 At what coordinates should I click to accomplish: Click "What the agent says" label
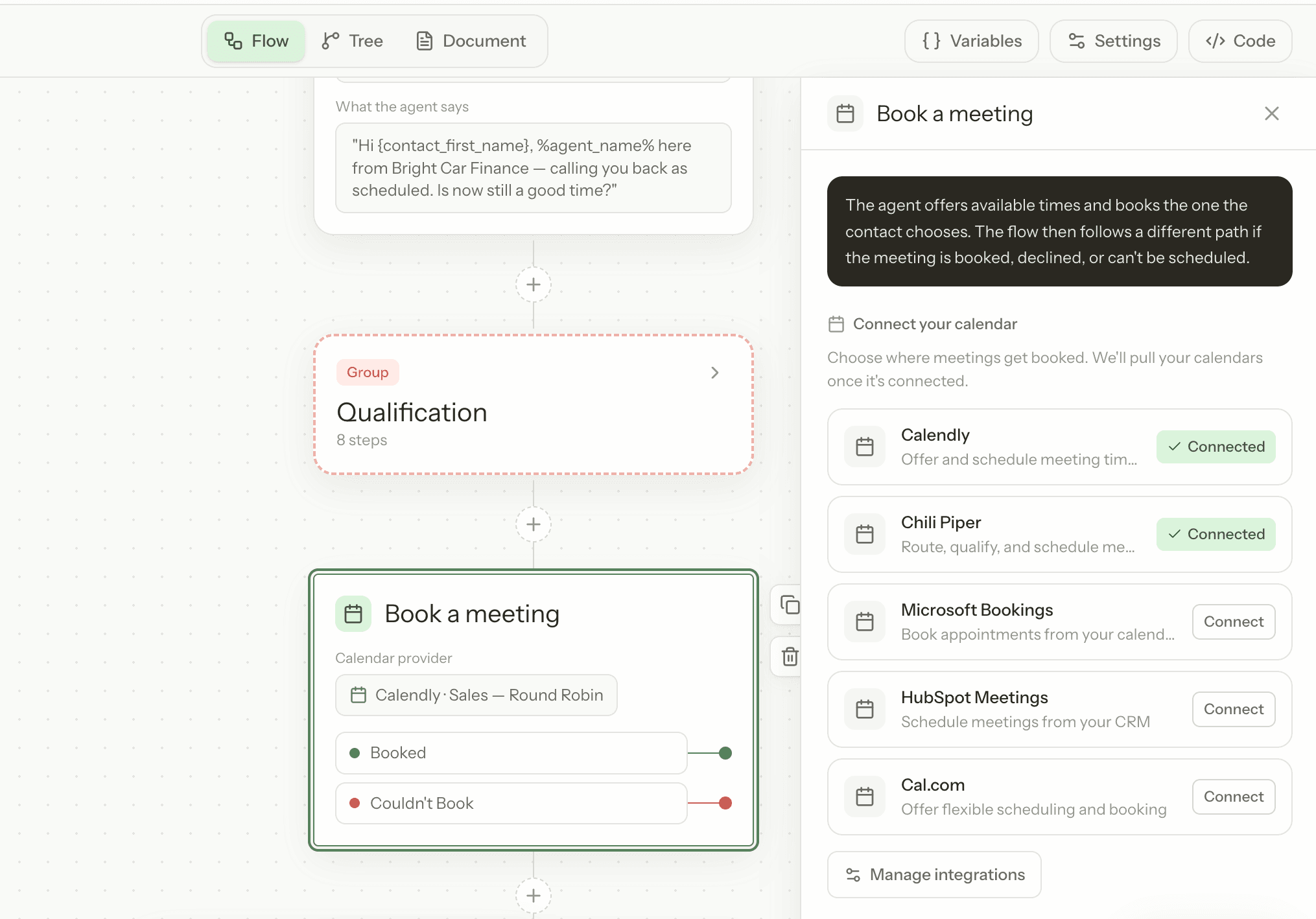tap(402, 107)
